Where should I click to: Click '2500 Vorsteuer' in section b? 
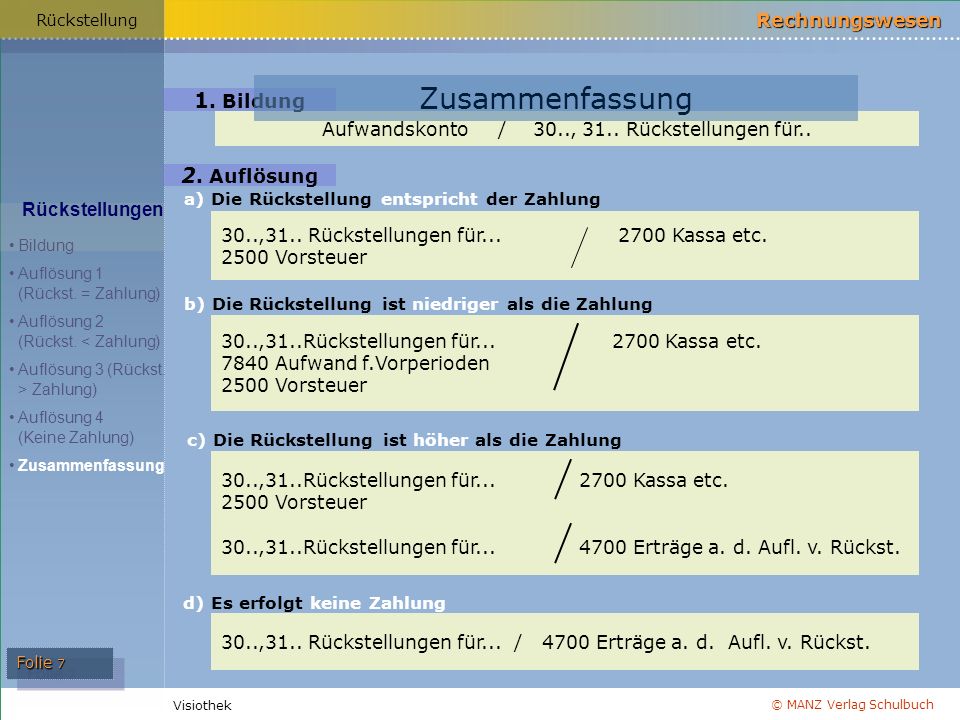(x=294, y=385)
